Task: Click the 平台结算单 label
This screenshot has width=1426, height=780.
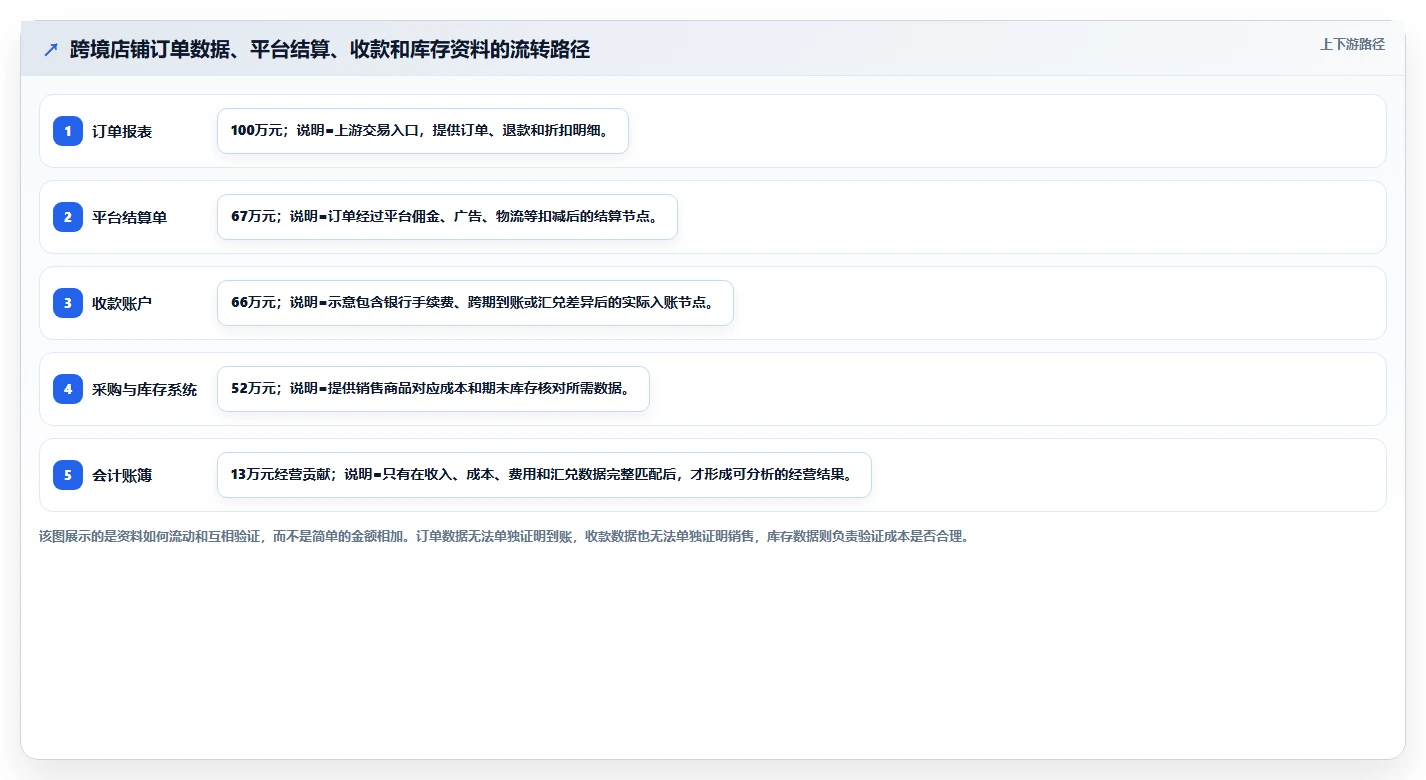Action: 130,217
